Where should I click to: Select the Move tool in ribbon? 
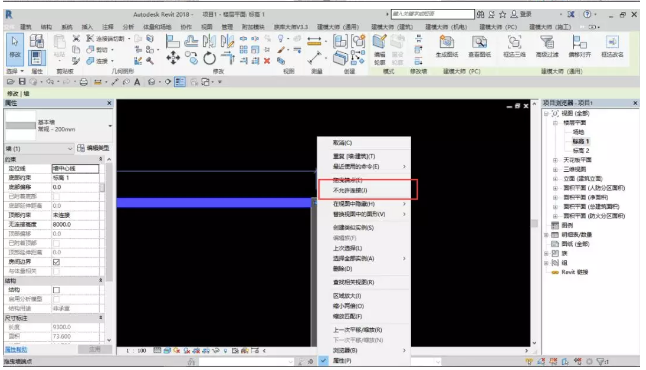point(173,58)
